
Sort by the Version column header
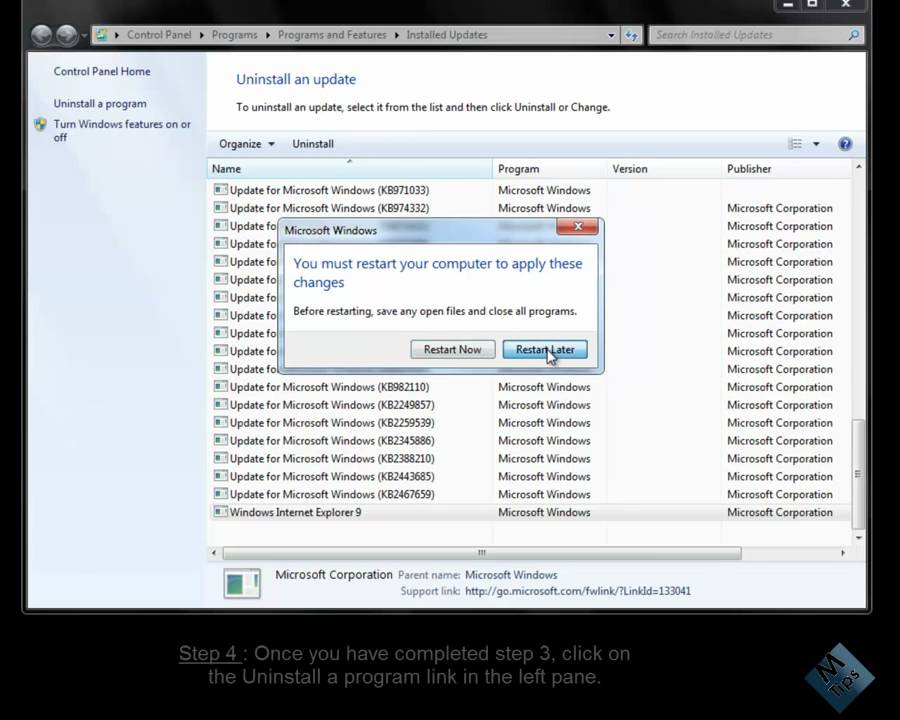(x=664, y=169)
